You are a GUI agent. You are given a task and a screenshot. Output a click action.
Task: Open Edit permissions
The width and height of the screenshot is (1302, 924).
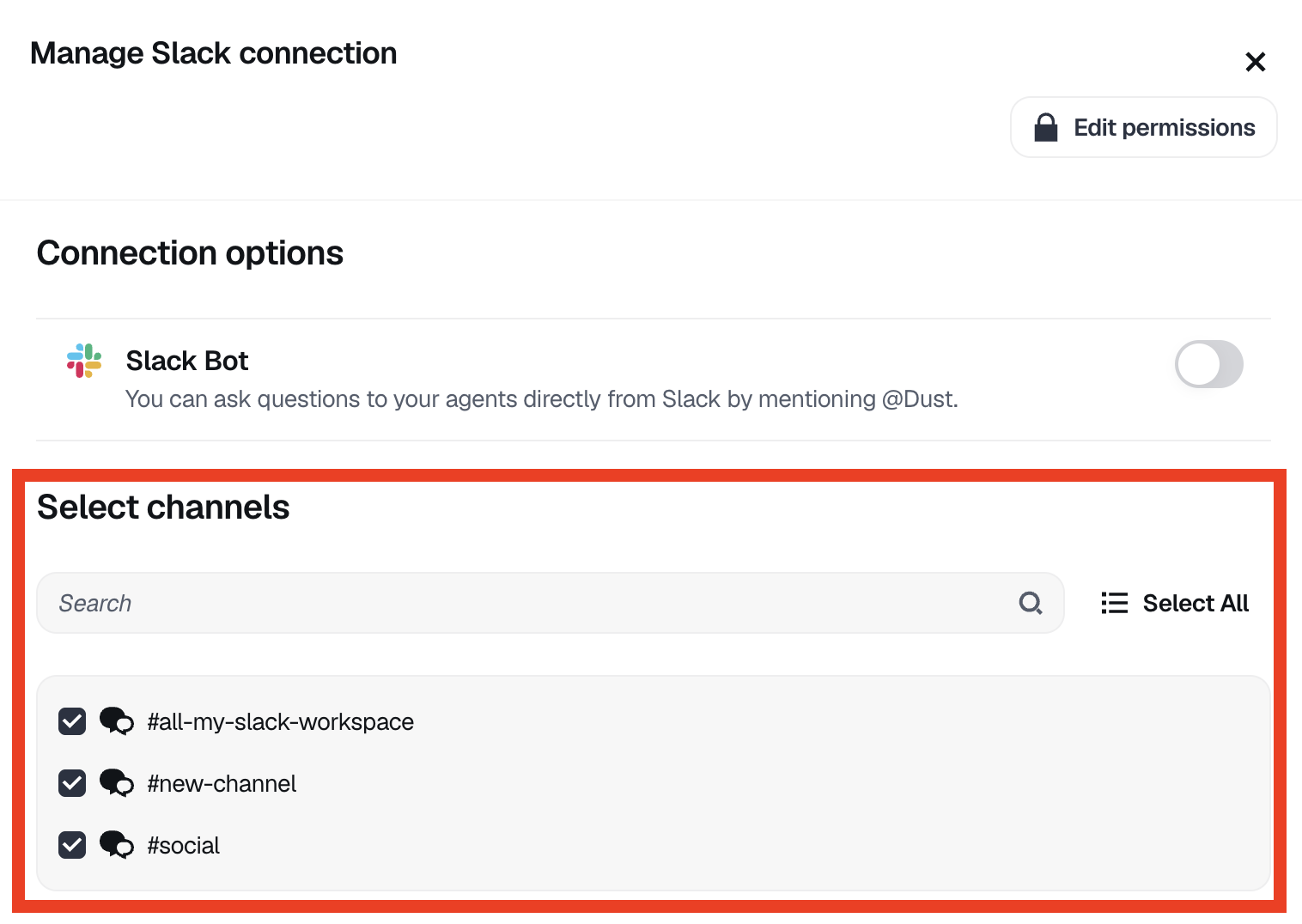(x=1143, y=128)
